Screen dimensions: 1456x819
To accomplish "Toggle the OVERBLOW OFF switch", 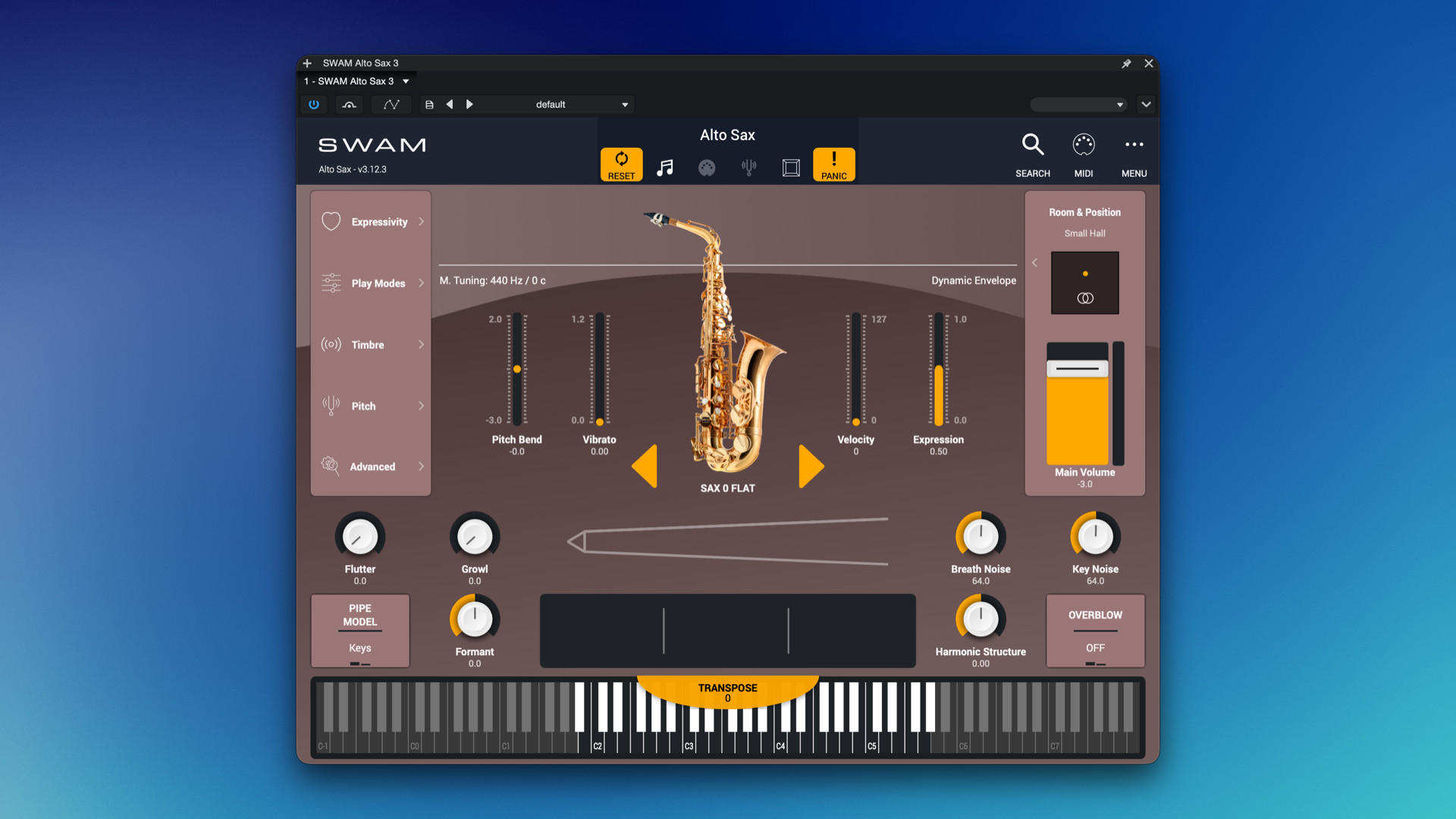I will [x=1095, y=631].
